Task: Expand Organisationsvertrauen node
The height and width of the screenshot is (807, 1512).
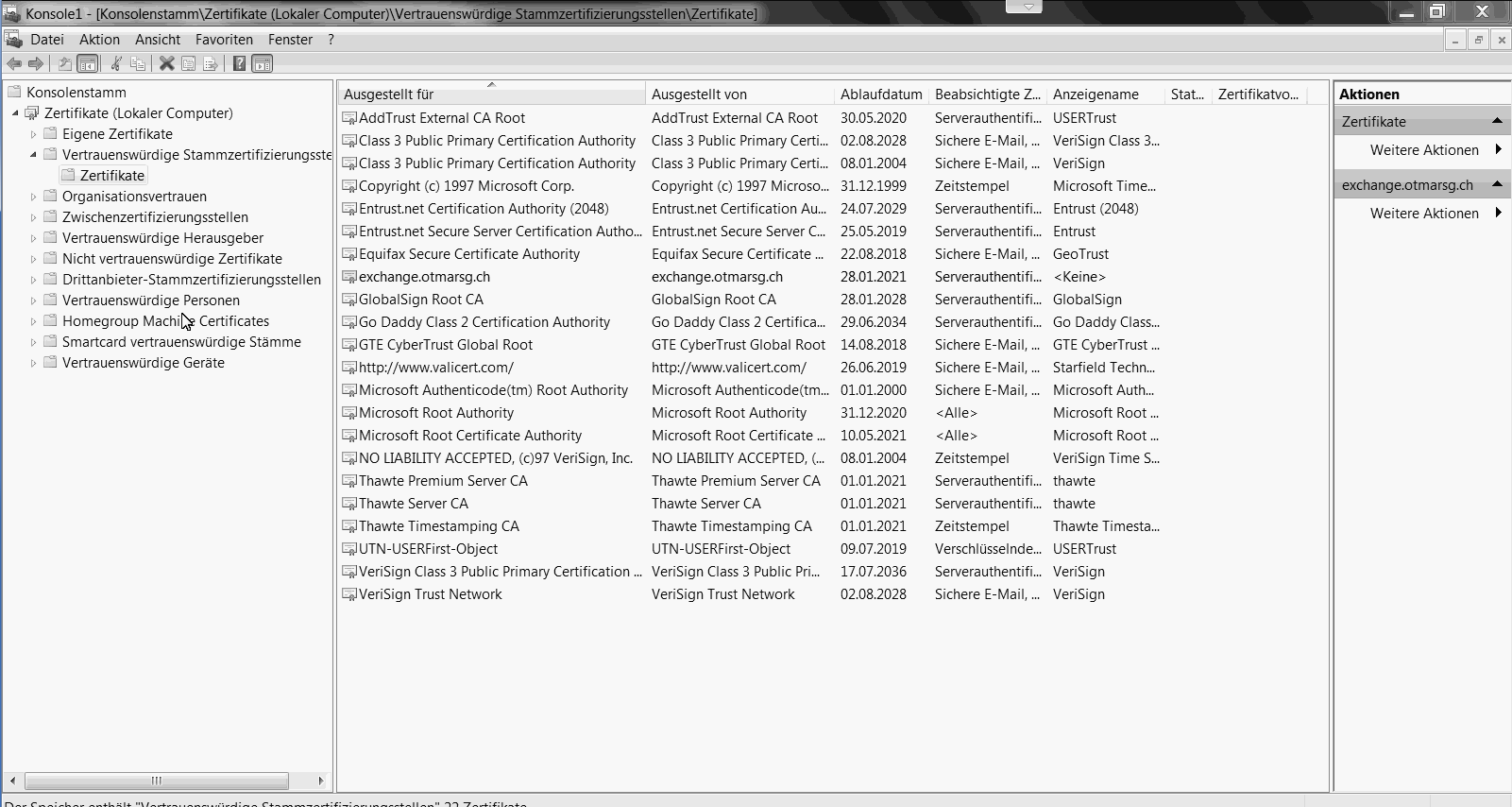Action: [33, 197]
